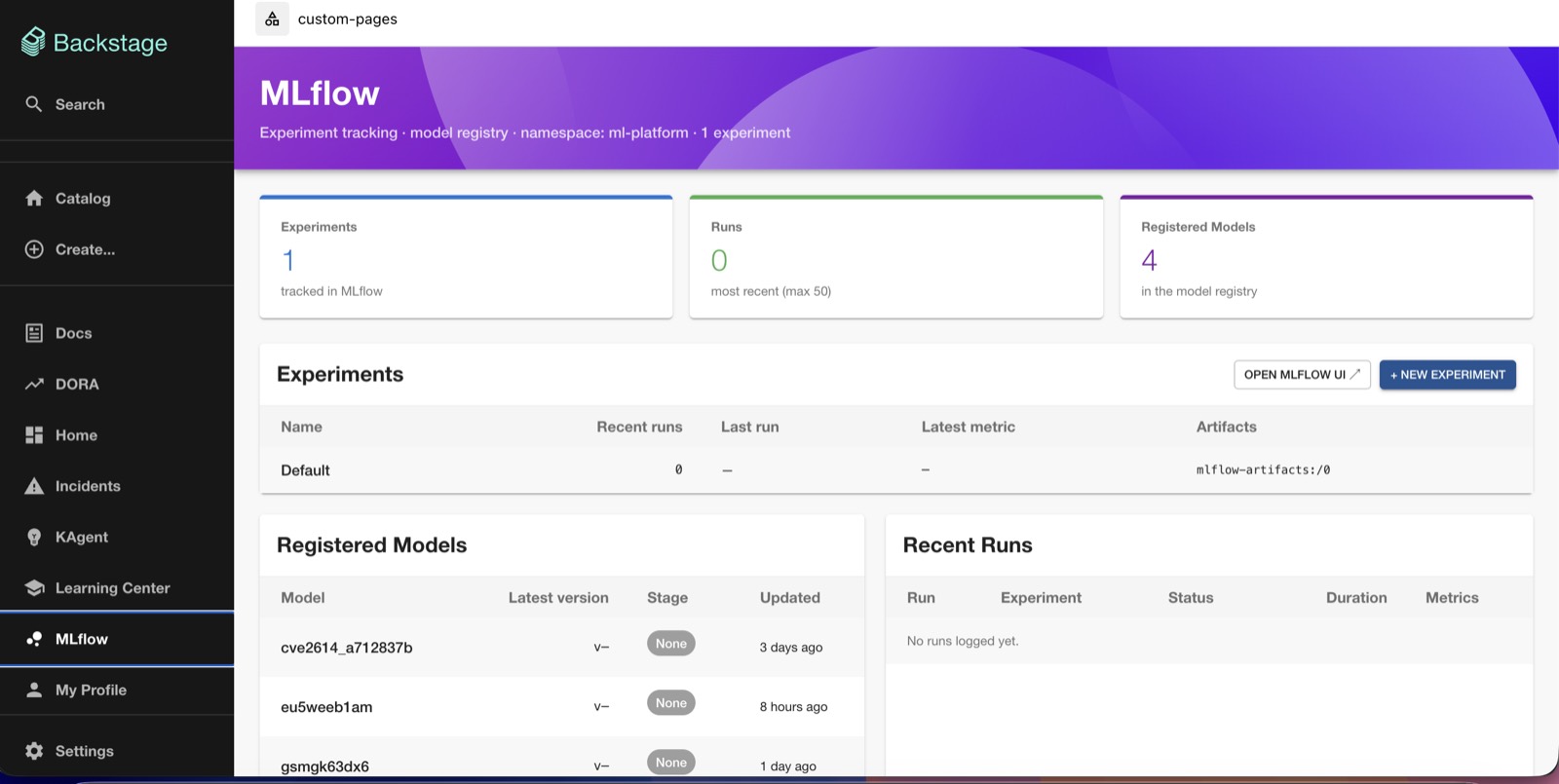Click the Status column header in Recent Runs
Viewport: 1559px width, 784px height.
1191,598
